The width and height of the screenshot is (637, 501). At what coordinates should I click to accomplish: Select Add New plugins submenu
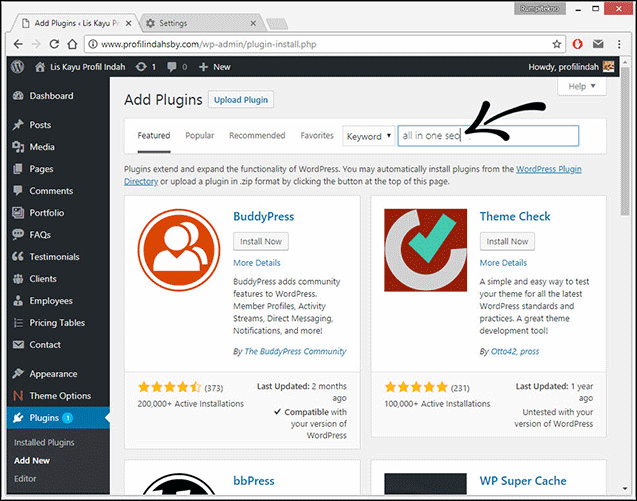point(32,460)
